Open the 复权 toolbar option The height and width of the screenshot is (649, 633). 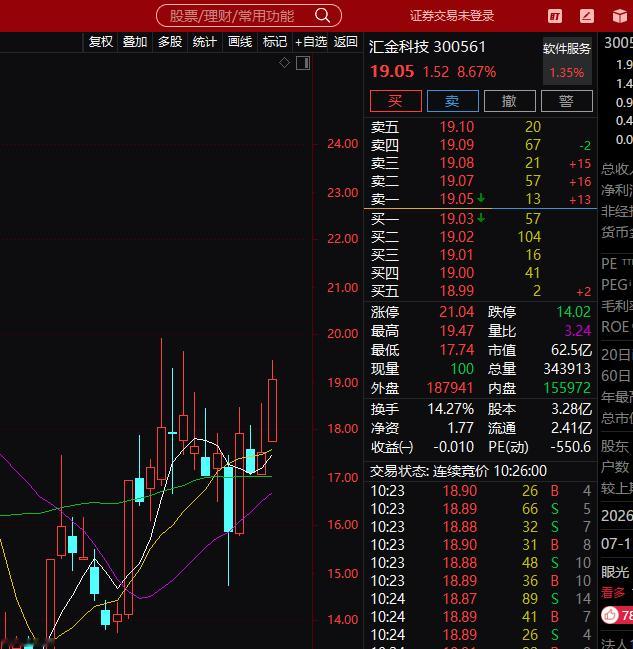coord(101,42)
